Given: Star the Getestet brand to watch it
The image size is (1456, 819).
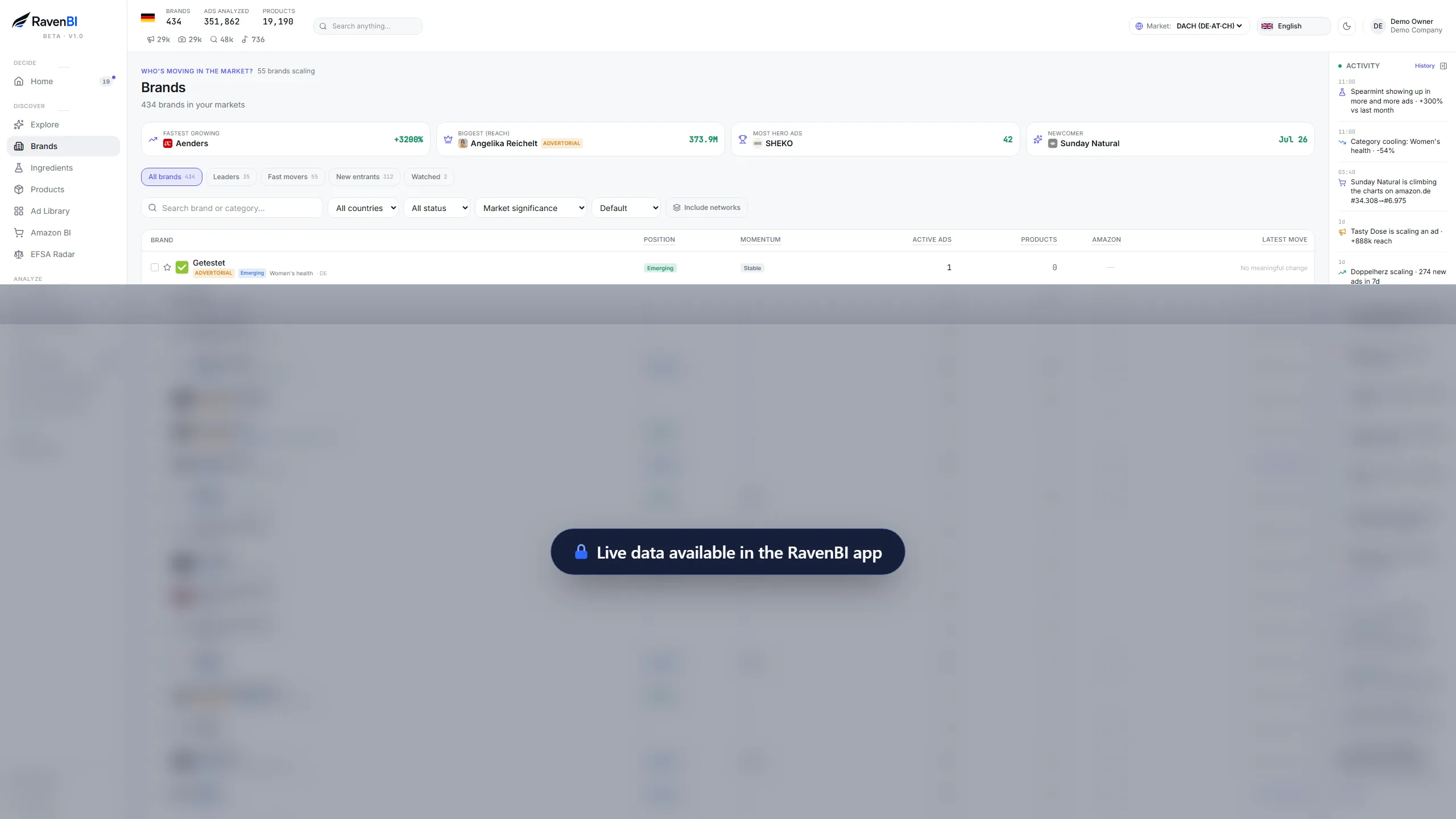Looking at the screenshot, I should [x=167, y=267].
